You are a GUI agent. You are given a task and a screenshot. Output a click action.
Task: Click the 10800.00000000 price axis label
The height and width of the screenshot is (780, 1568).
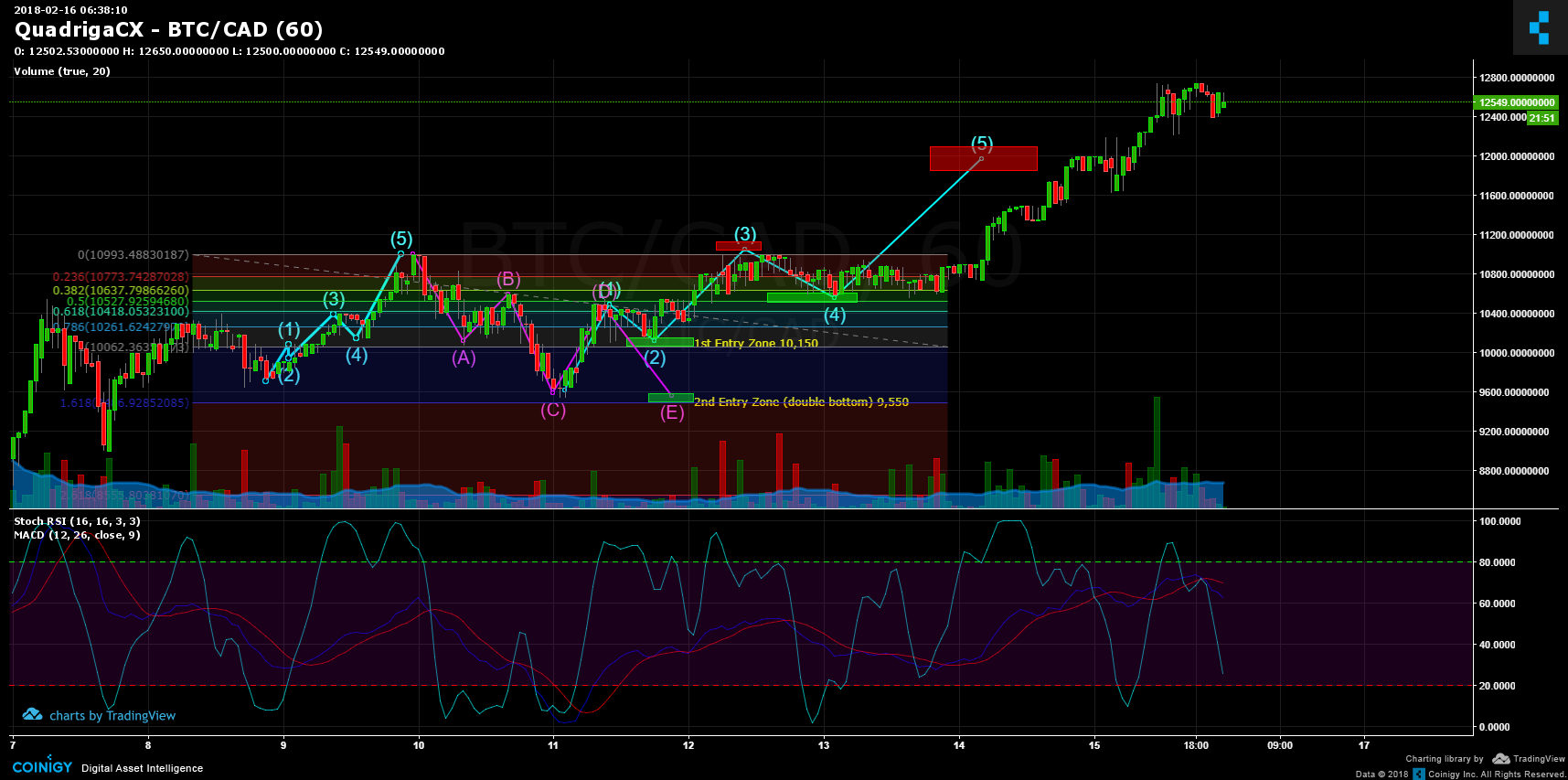(x=1517, y=274)
